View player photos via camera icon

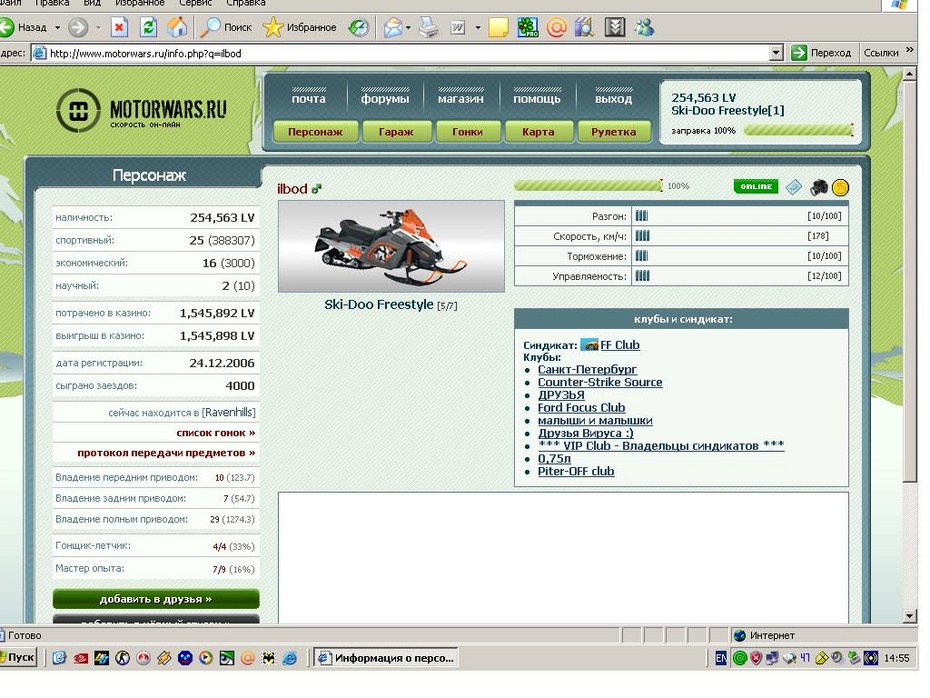tap(819, 187)
